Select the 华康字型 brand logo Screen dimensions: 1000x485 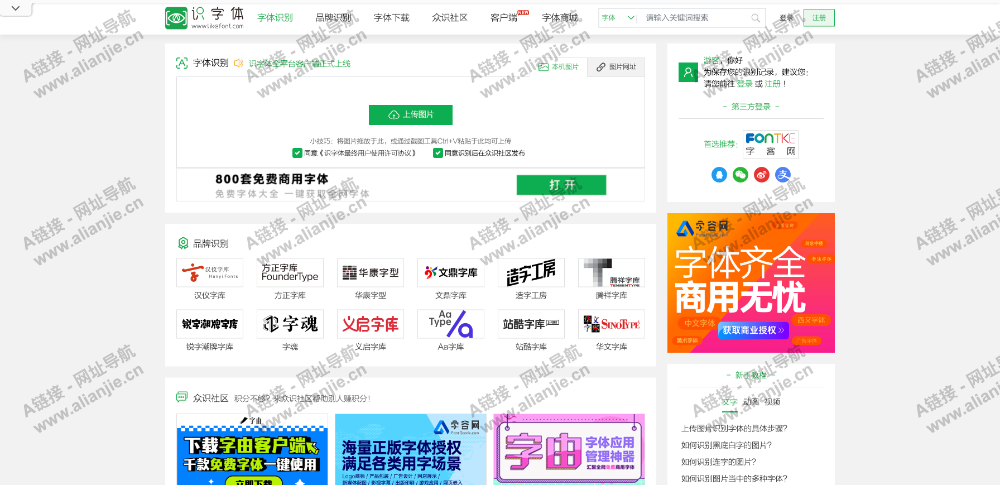coord(371,272)
